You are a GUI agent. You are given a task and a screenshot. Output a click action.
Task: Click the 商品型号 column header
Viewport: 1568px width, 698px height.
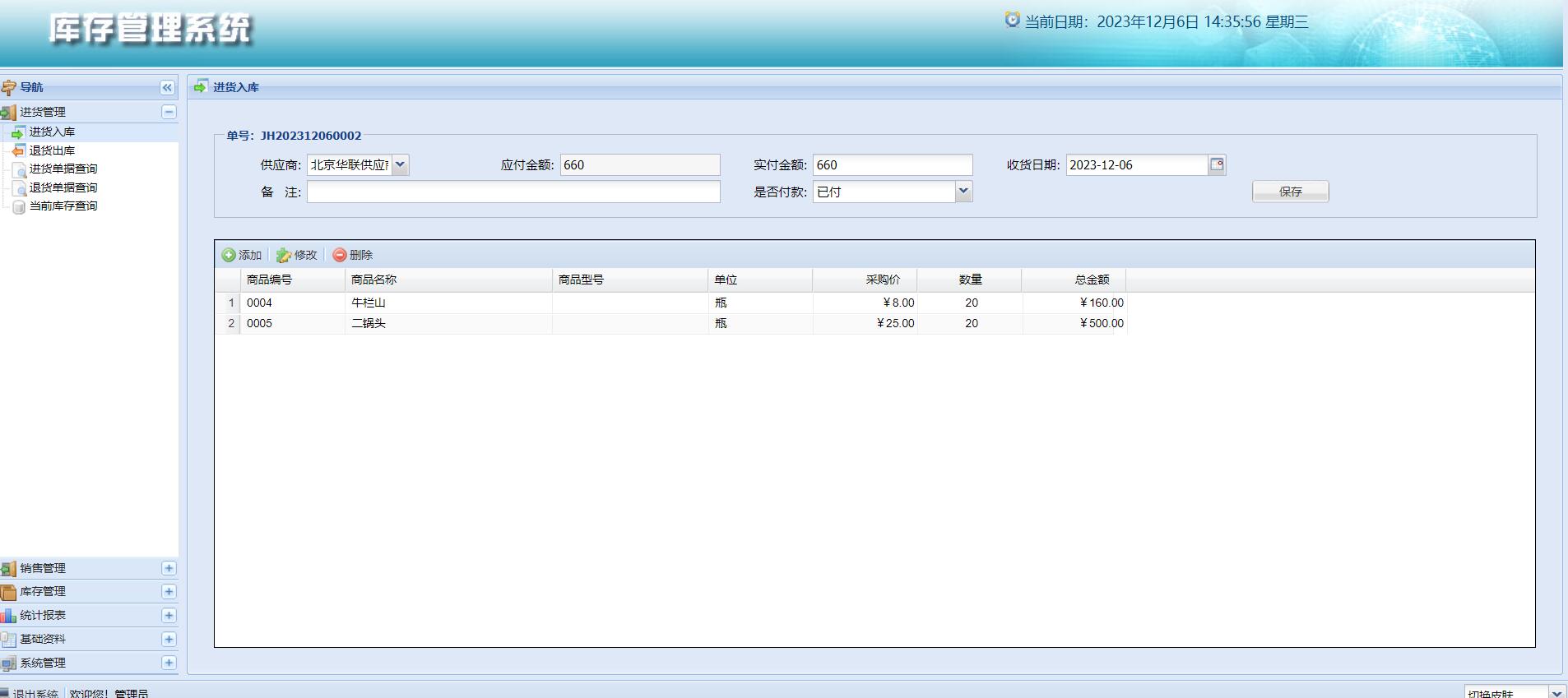pyautogui.click(x=630, y=280)
